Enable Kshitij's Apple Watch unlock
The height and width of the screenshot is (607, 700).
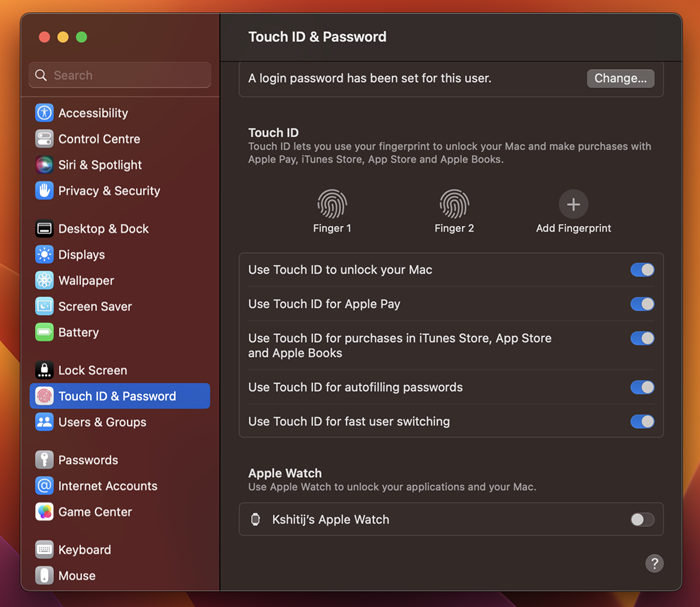point(642,520)
